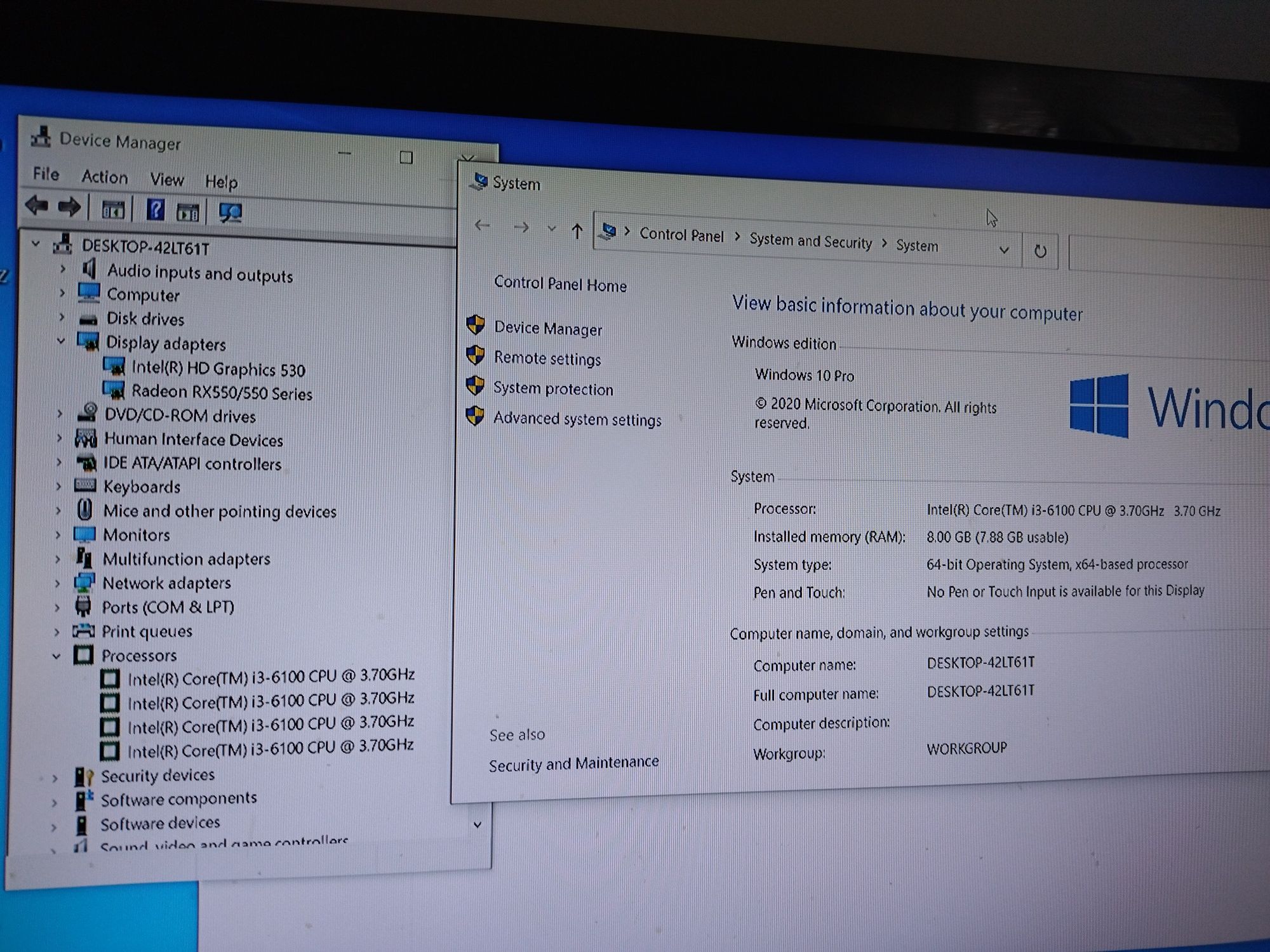The height and width of the screenshot is (952, 1270).
Task: Select the Ports (COM & LPT) icon
Action: click(x=83, y=606)
